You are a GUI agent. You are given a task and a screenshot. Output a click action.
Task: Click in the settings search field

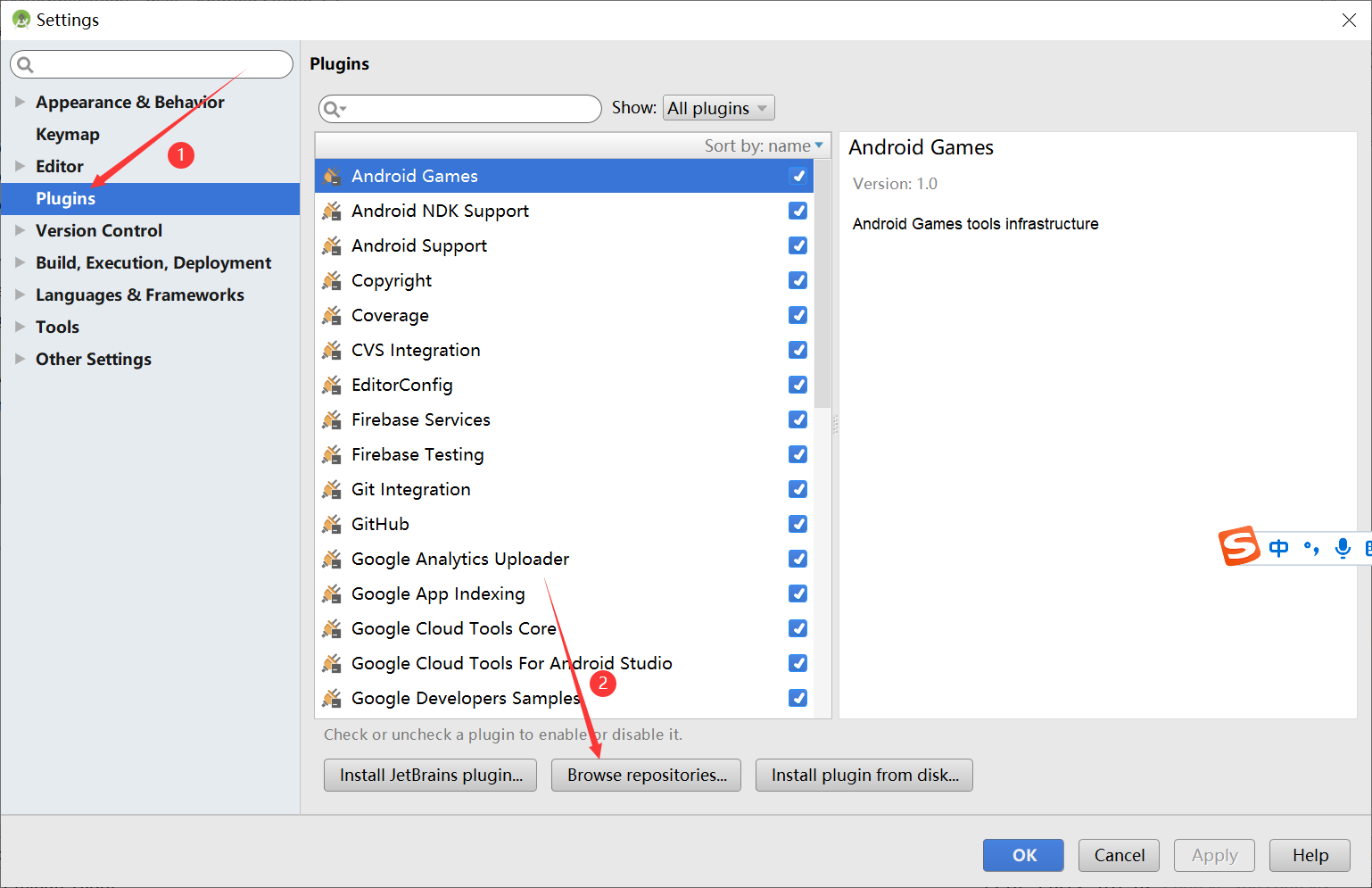point(152,64)
